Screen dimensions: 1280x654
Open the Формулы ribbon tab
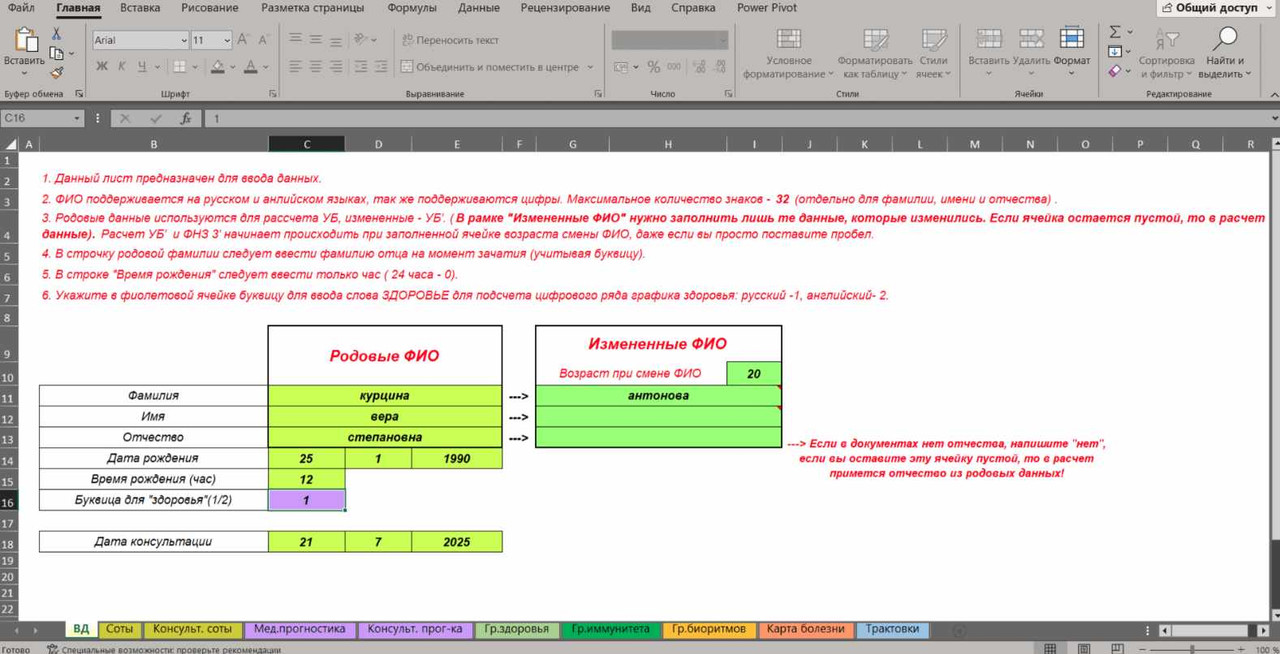point(412,8)
